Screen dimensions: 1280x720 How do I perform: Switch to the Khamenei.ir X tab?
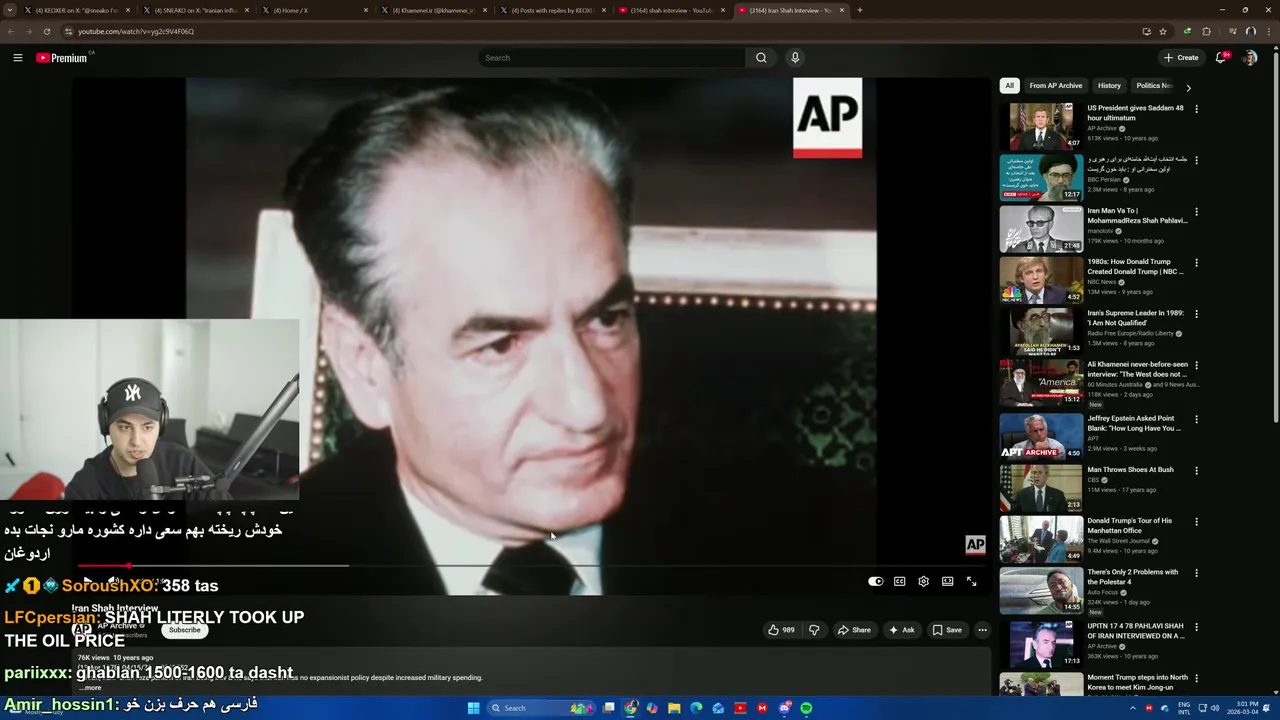(433, 10)
